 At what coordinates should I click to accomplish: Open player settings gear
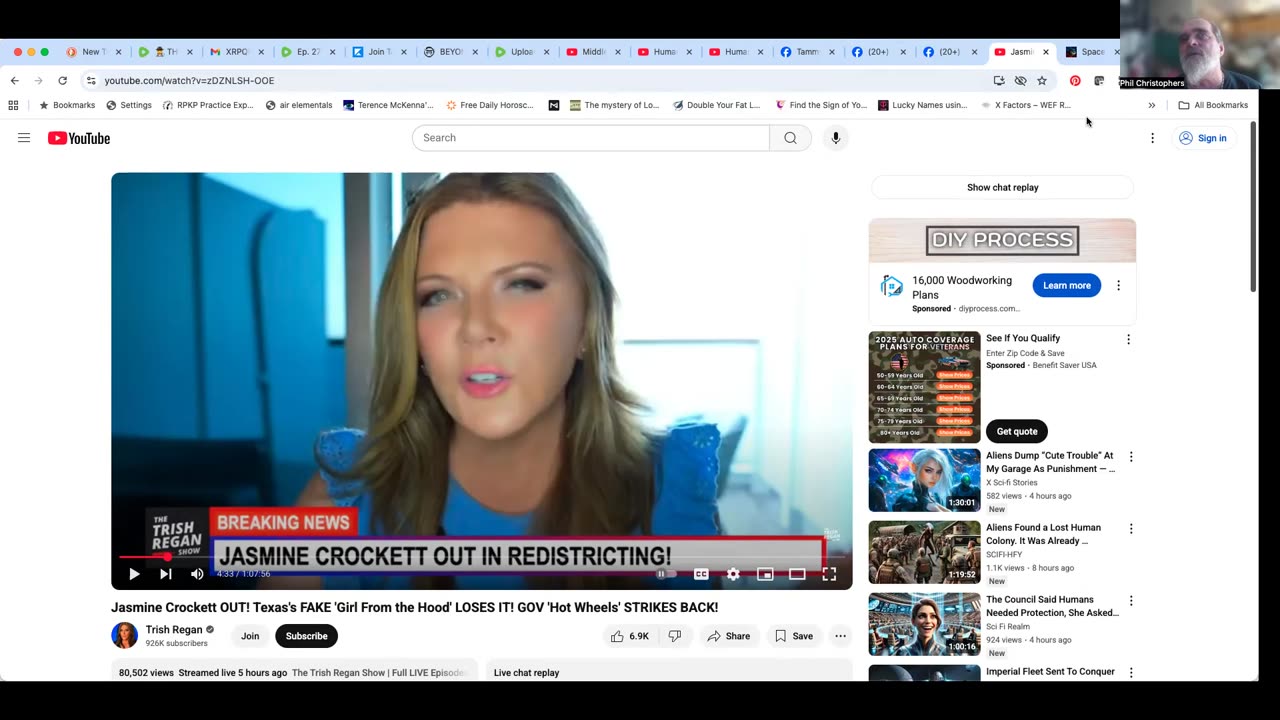click(x=733, y=574)
